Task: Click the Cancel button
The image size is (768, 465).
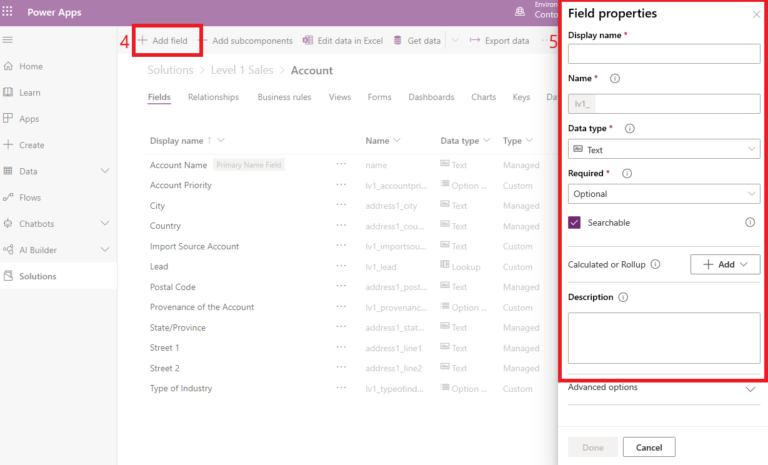Action: tap(649, 447)
